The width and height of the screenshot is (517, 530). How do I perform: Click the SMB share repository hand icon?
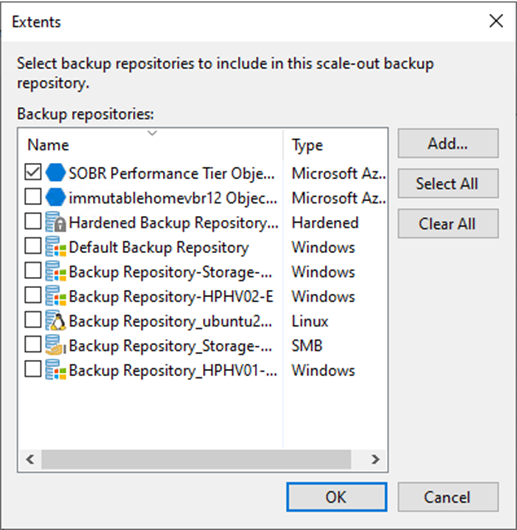pyautogui.click(x=55, y=345)
